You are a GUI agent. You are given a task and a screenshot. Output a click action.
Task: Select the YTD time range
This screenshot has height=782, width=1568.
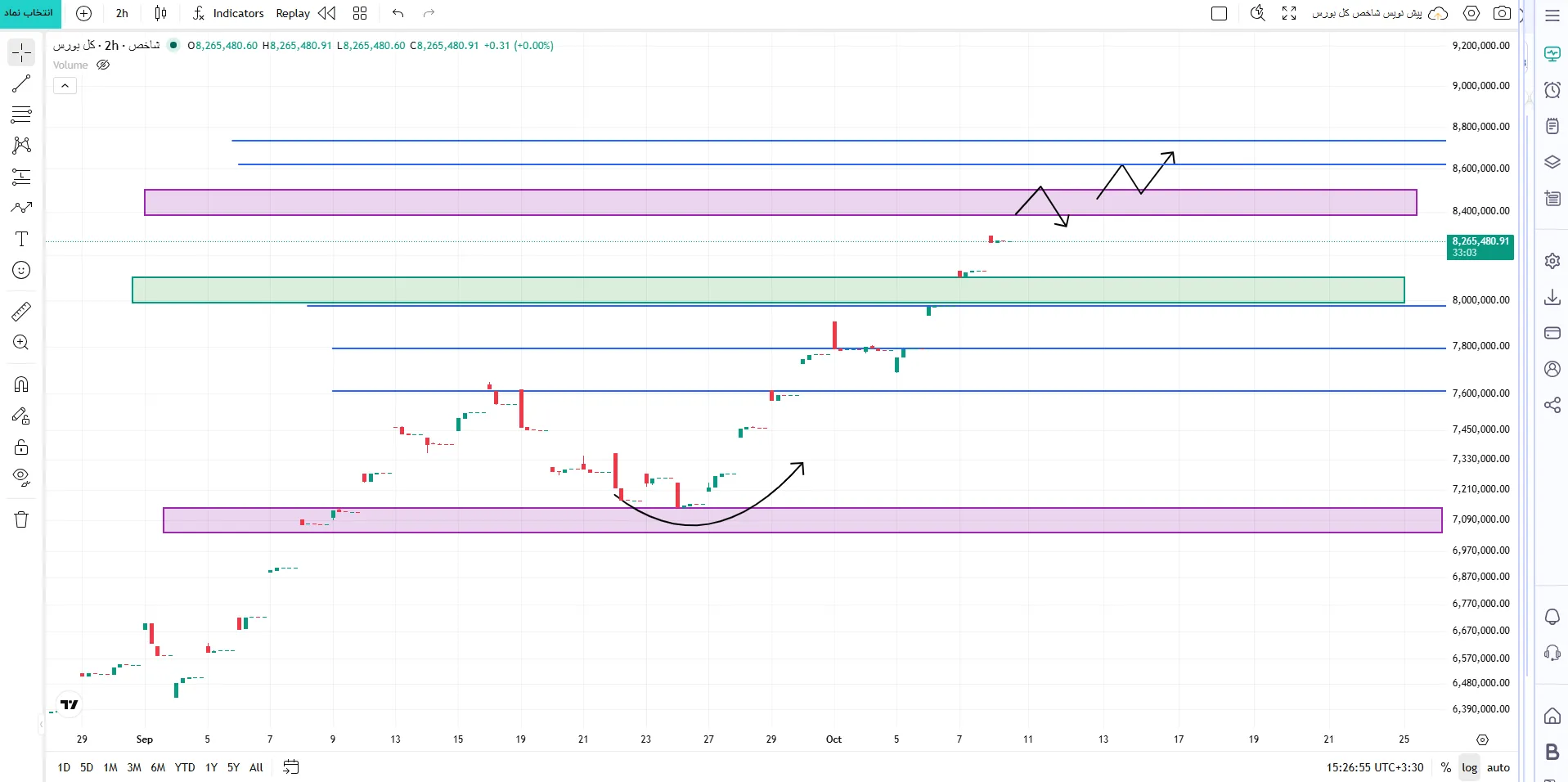pos(185,767)
